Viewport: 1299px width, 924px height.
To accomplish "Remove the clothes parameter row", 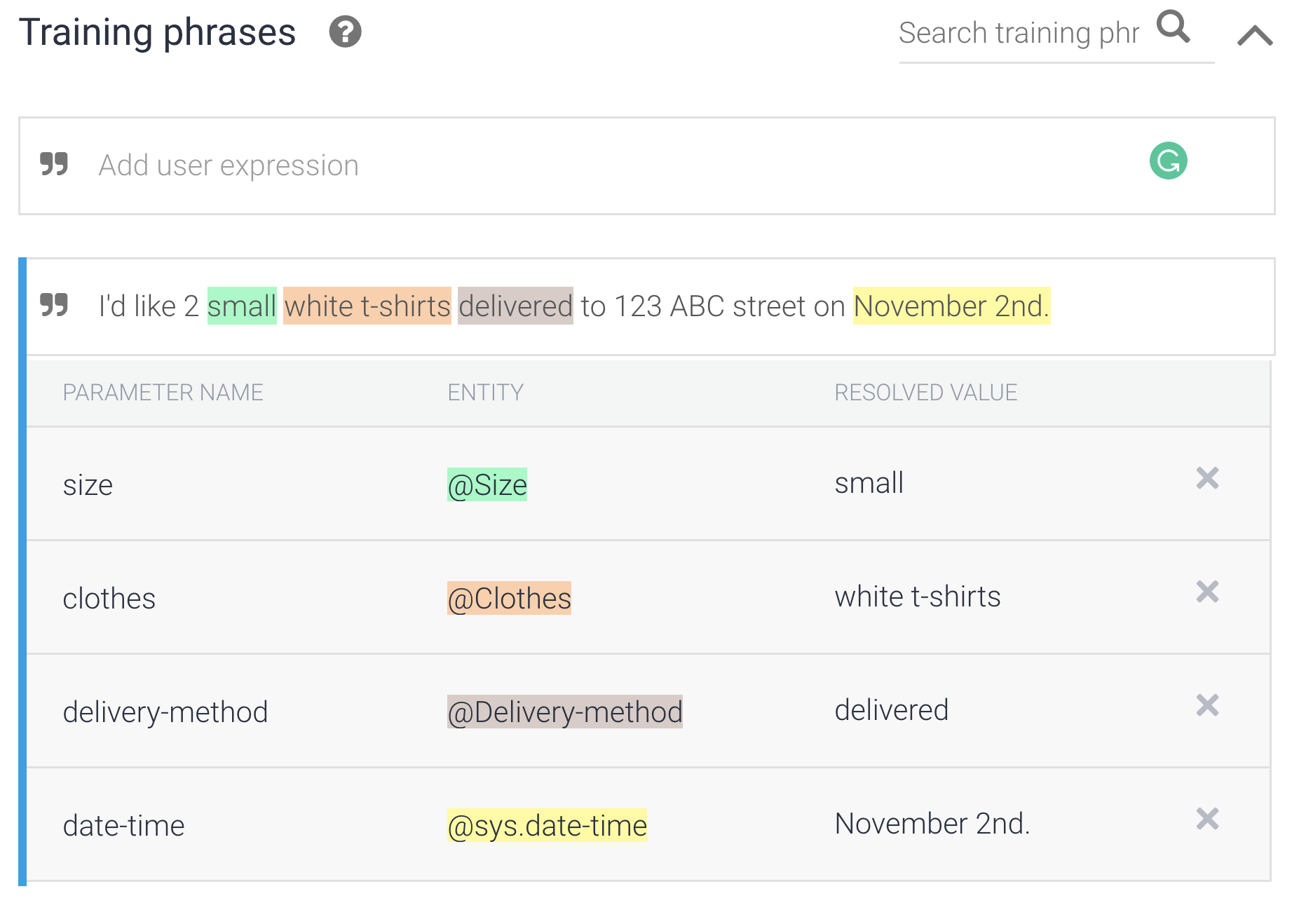I will coord(1207,592).
